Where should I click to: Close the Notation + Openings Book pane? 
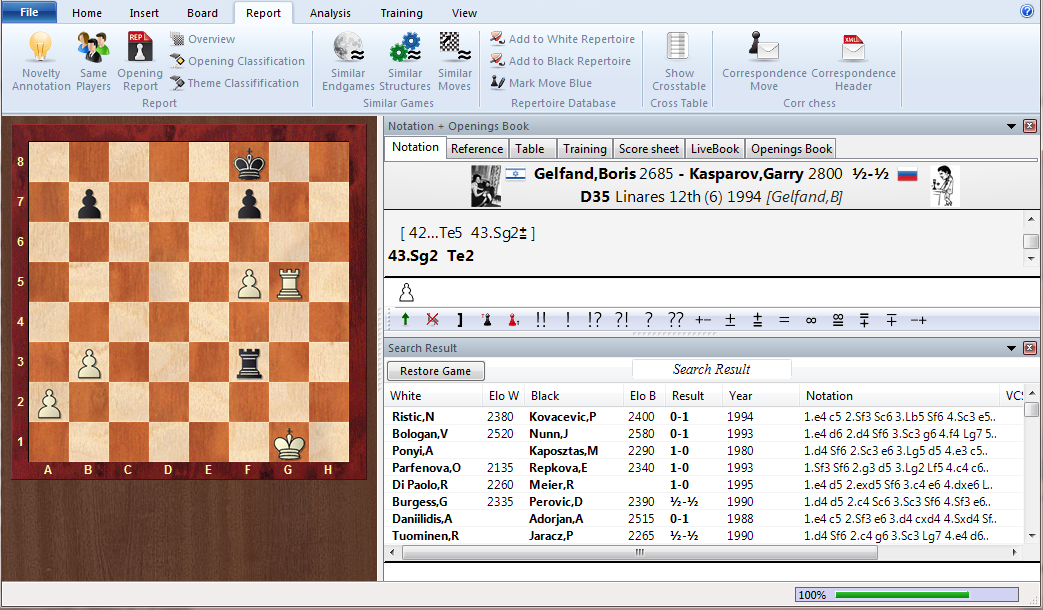coord(1029,126)
